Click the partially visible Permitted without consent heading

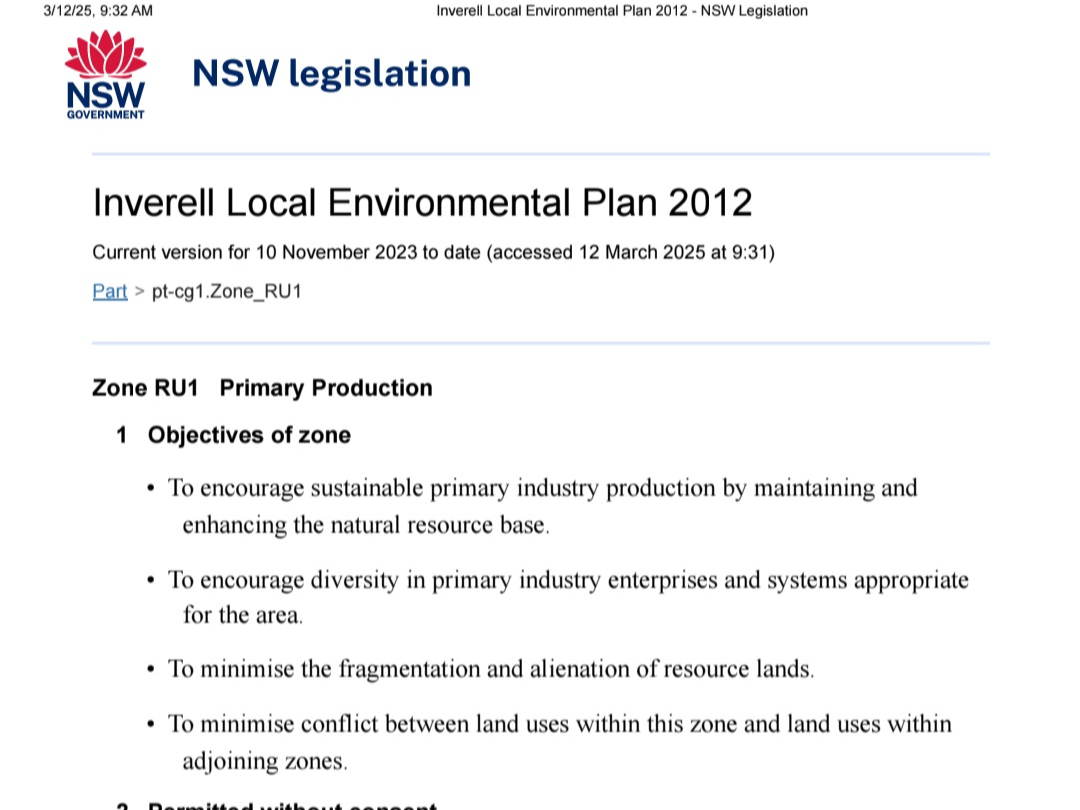(x=291, y=804)
